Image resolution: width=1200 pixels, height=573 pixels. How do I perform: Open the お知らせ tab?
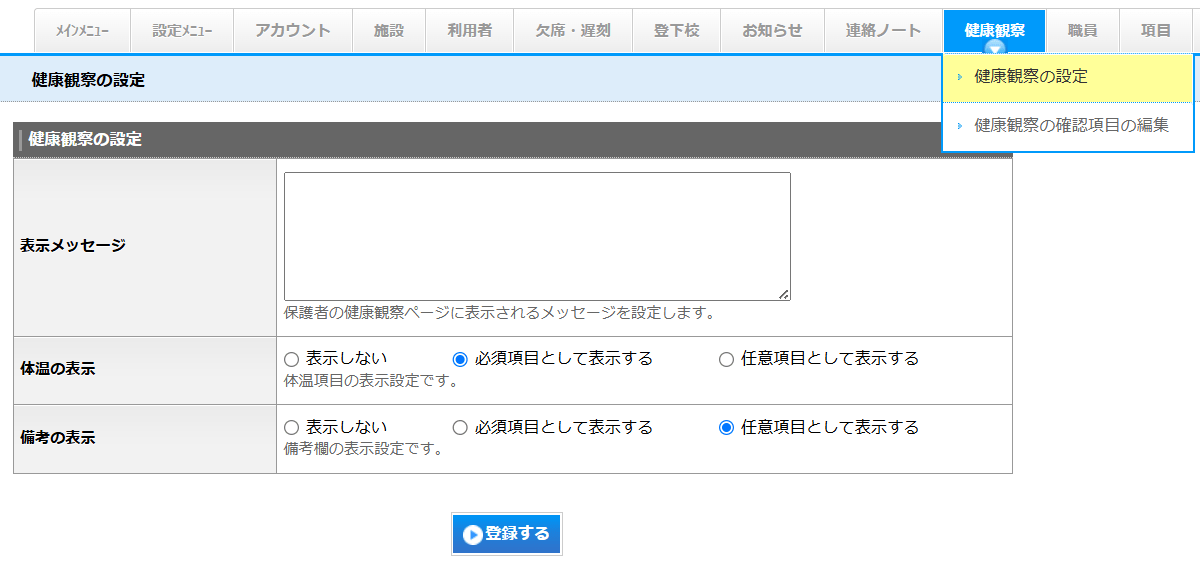point(772,31)
